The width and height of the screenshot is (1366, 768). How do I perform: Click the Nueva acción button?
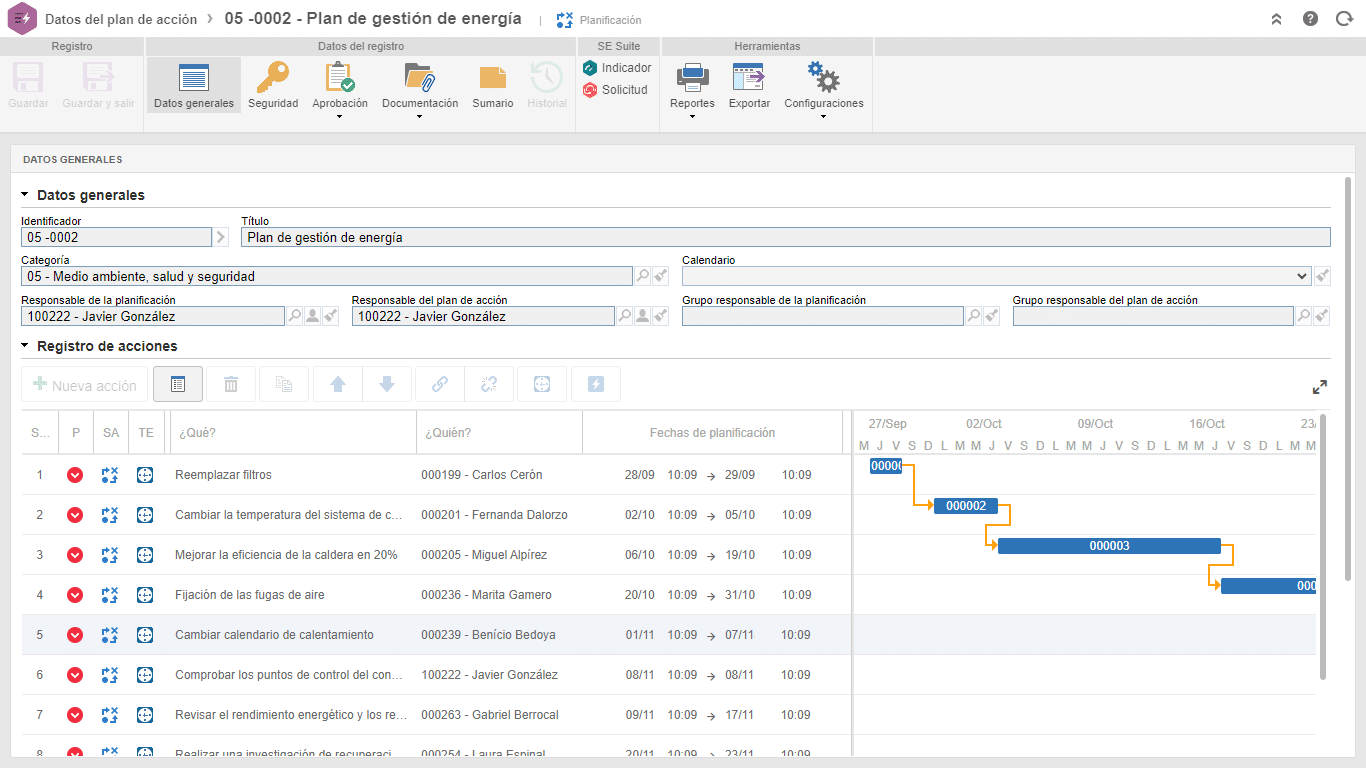85,385
